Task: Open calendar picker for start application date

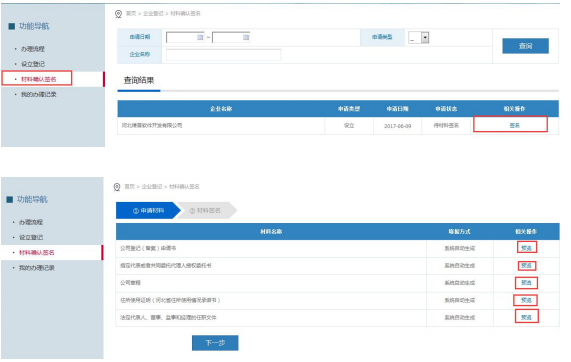Action: (200, 37)
